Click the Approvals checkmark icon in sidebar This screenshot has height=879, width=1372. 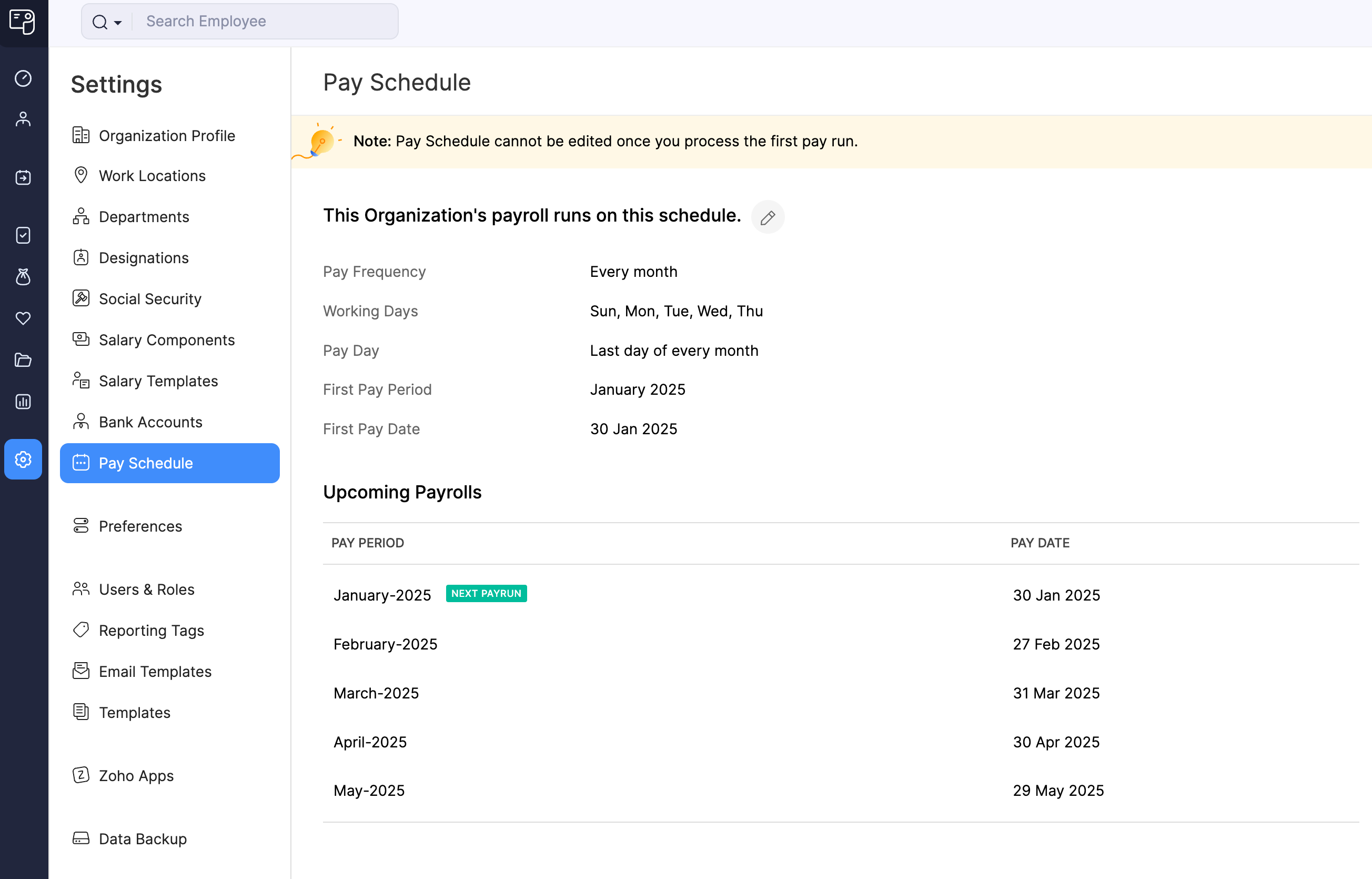(x=23, y=235)
